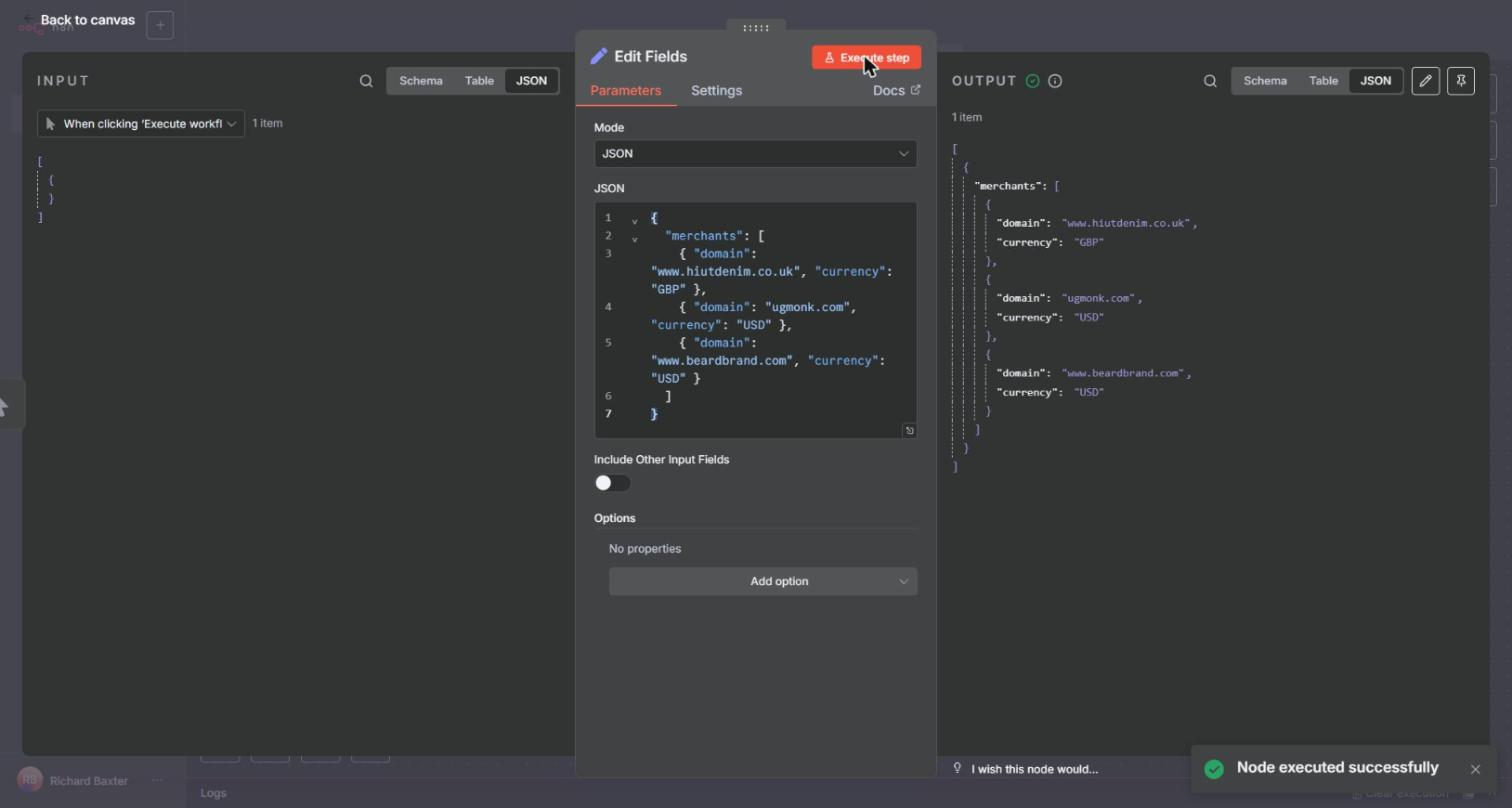The width and height of the screenshot is (1512, 808).
Task: Fold the merchants array at line 2
Action: pyautogui.click(x=634, y=239)
